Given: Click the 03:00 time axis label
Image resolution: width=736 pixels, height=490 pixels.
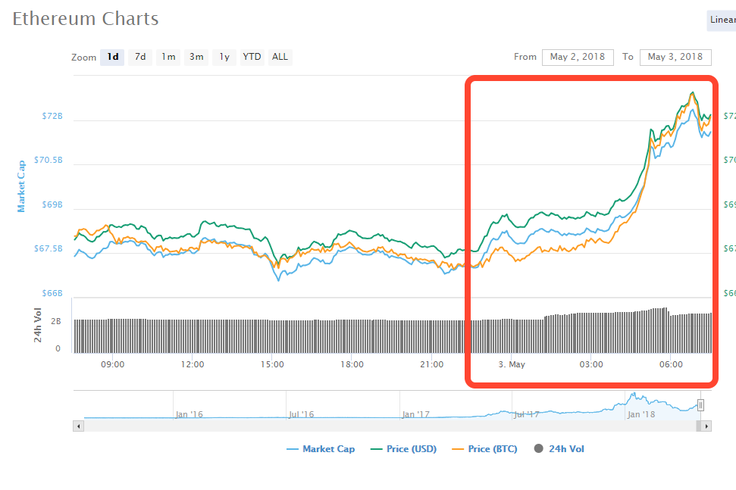Looking at the screenshot, I should (x=591, y=365).
